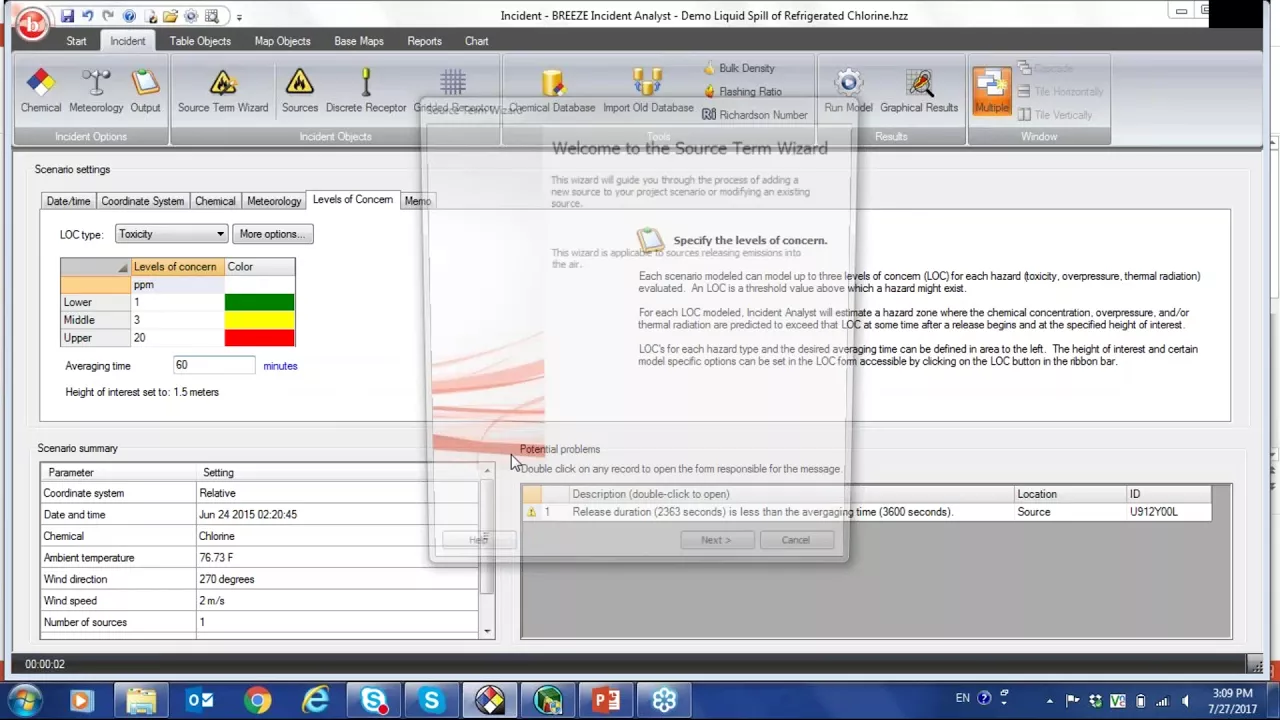Open the Chart ribbon tab
Screen dimensions: 1280x720
[x=476, y=41]
